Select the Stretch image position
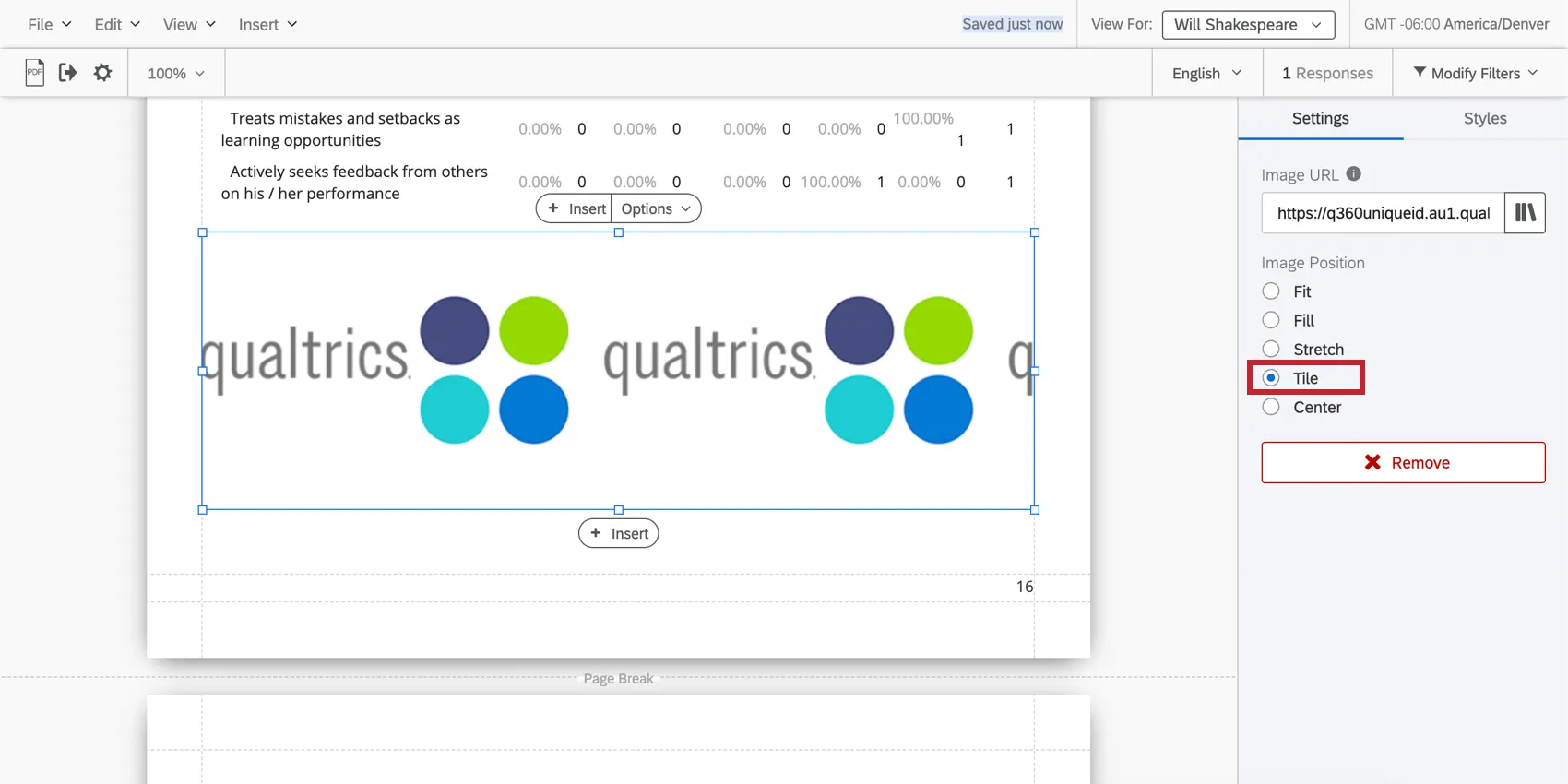This screenshot has height=784, width=1568. click(1271, 349)
